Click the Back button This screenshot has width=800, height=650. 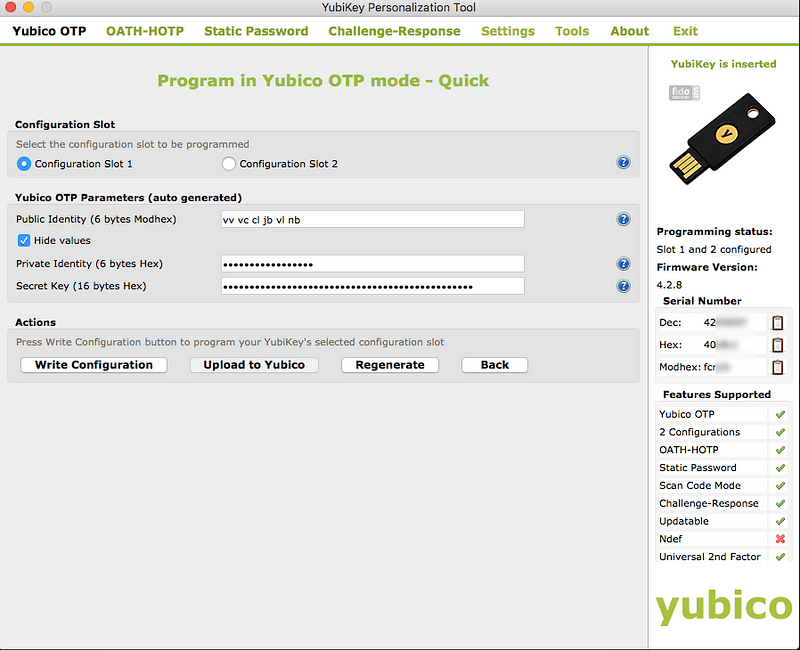pyautogui.click(x=494, y=365)
